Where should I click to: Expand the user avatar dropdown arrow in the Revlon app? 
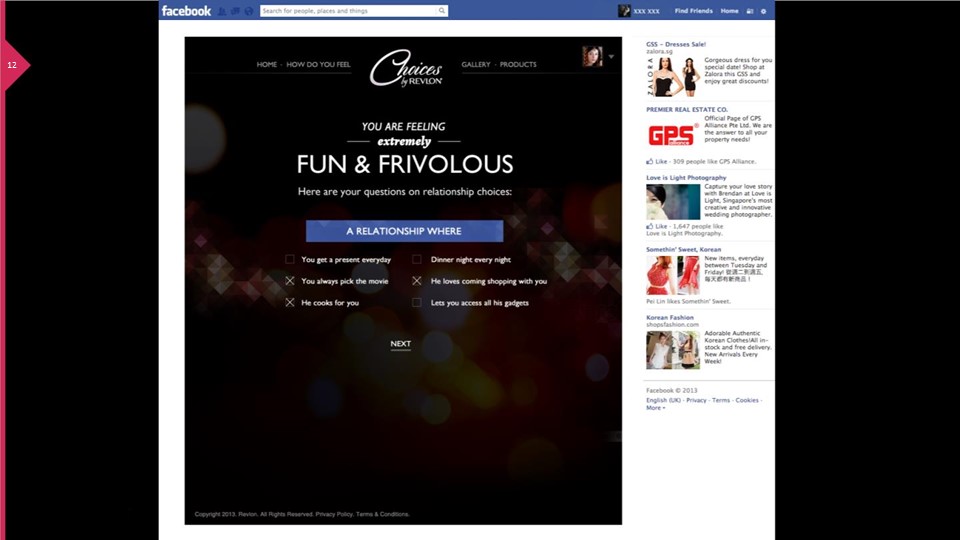[611, 57]
